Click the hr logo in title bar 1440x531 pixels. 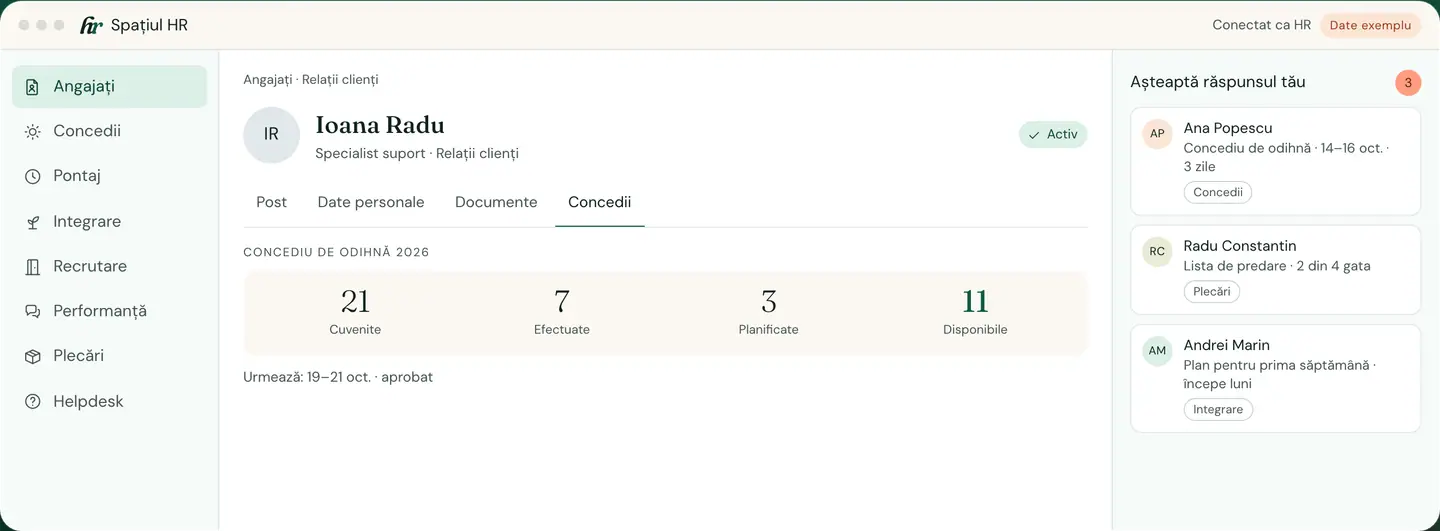(91, 25)
